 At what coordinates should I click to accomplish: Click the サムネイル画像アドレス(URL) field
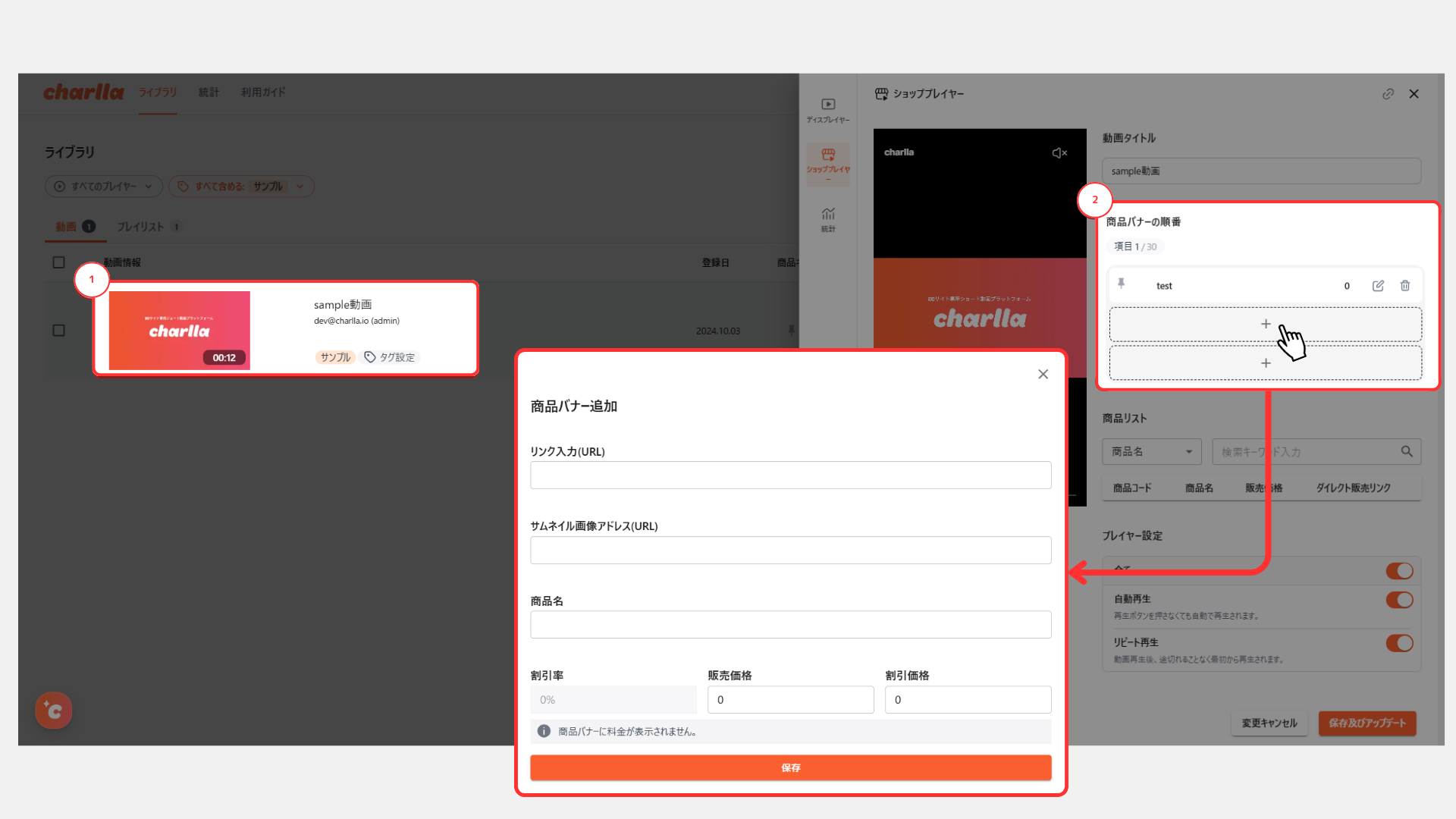tap(791, 551)
